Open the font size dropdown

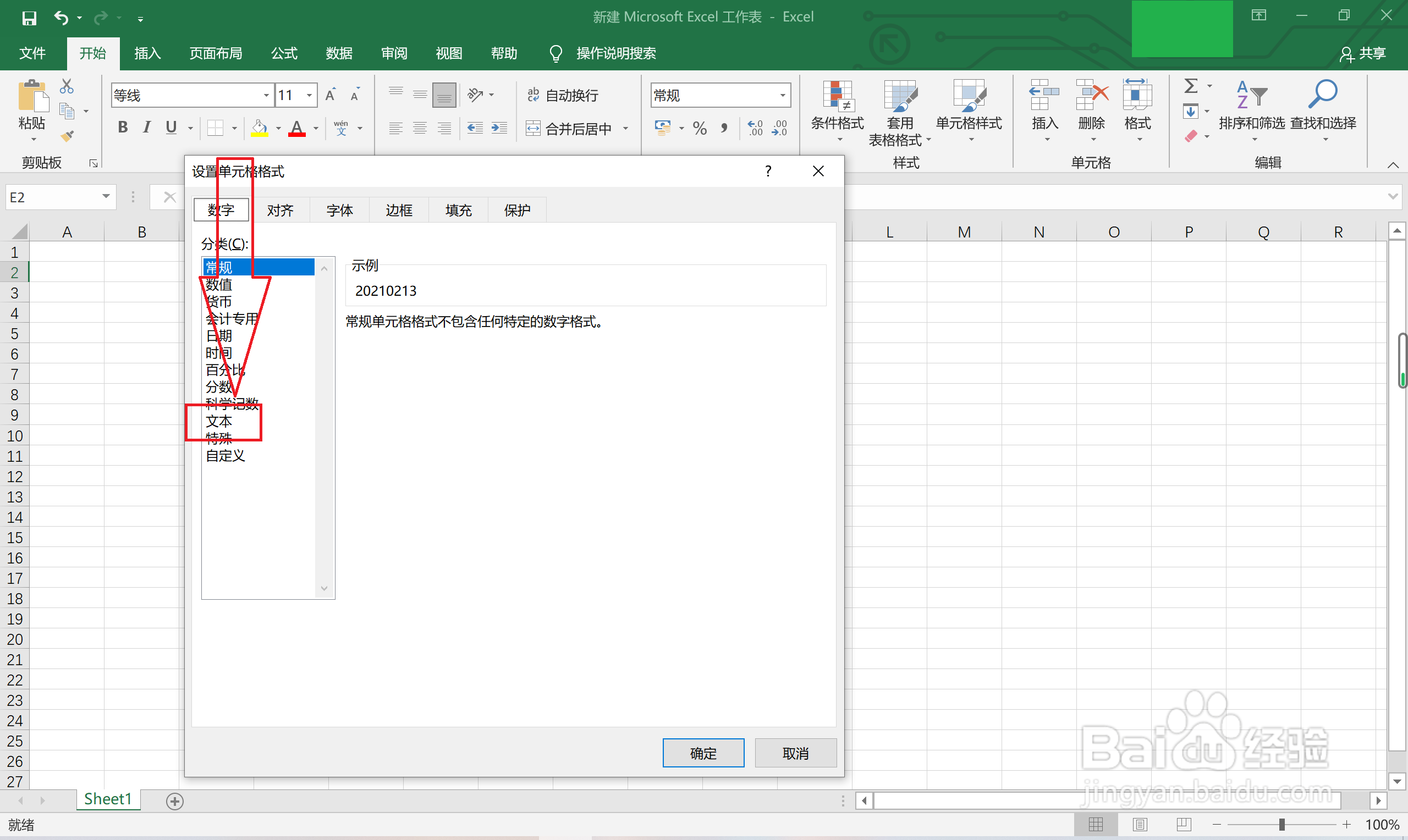[309, 95]
